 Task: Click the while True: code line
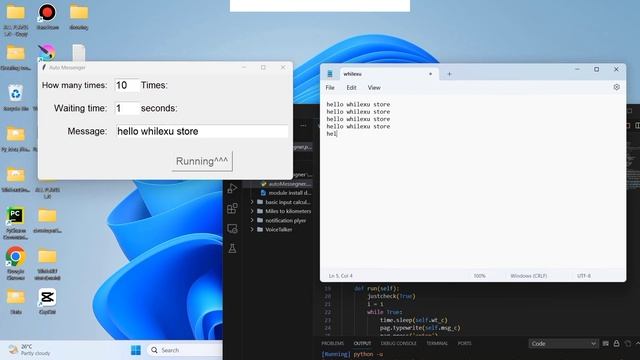click(384, 312)
